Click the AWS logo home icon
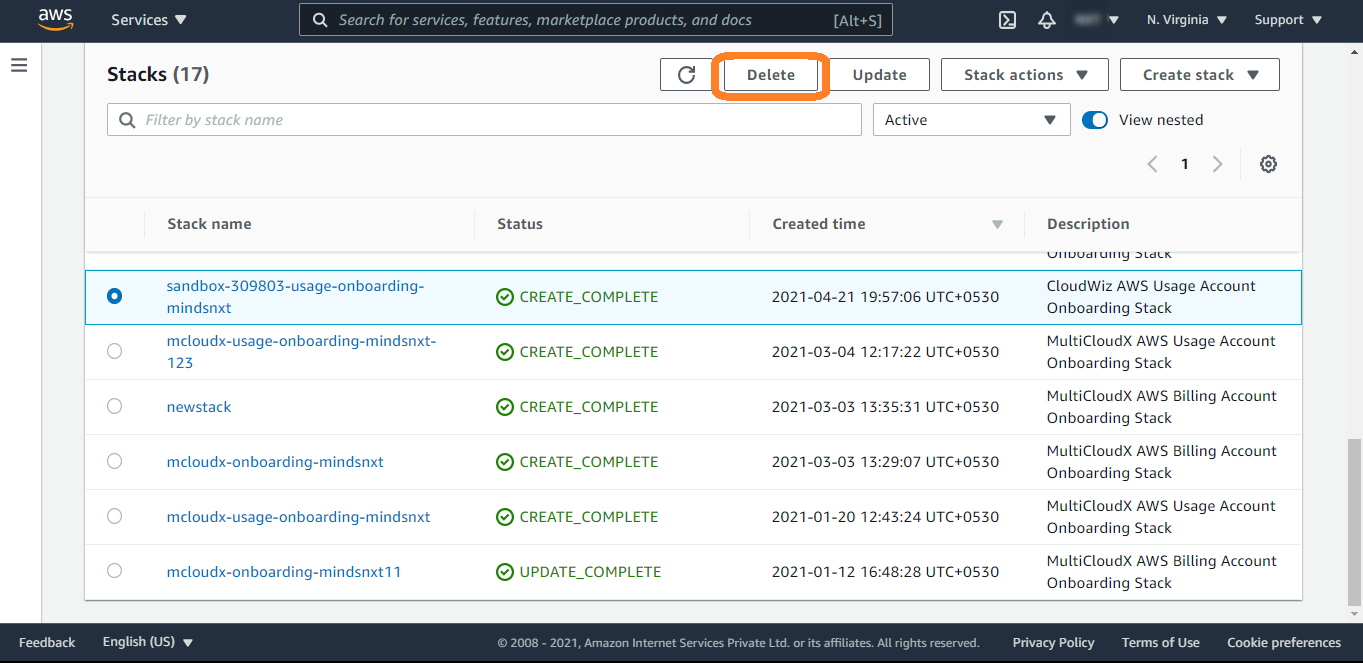The height and width of the screenshot is (663, 1363). [x=58, y=19]
